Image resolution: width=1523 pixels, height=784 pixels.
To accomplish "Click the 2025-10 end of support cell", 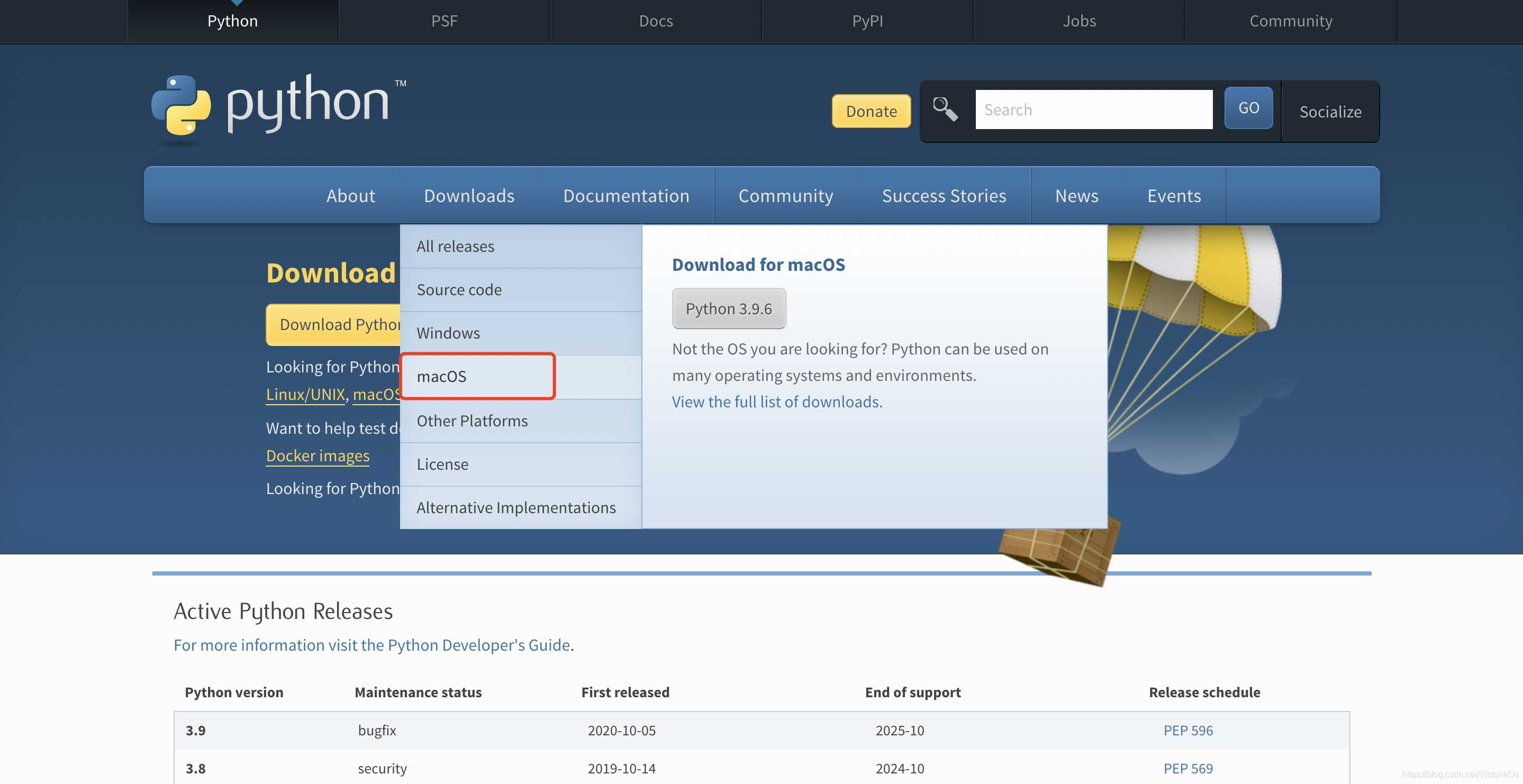I will [899, 731].
